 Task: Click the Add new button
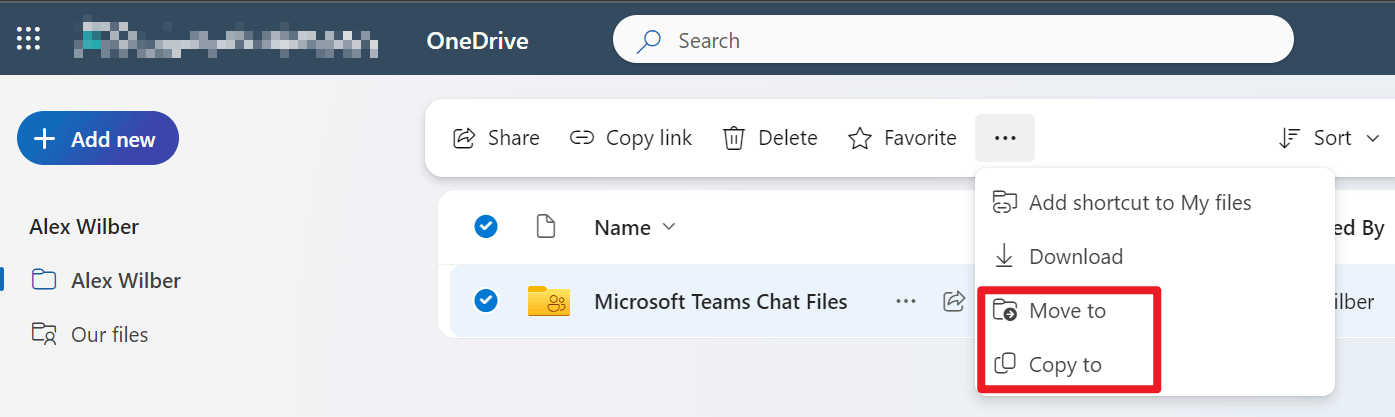pos(98,139)
